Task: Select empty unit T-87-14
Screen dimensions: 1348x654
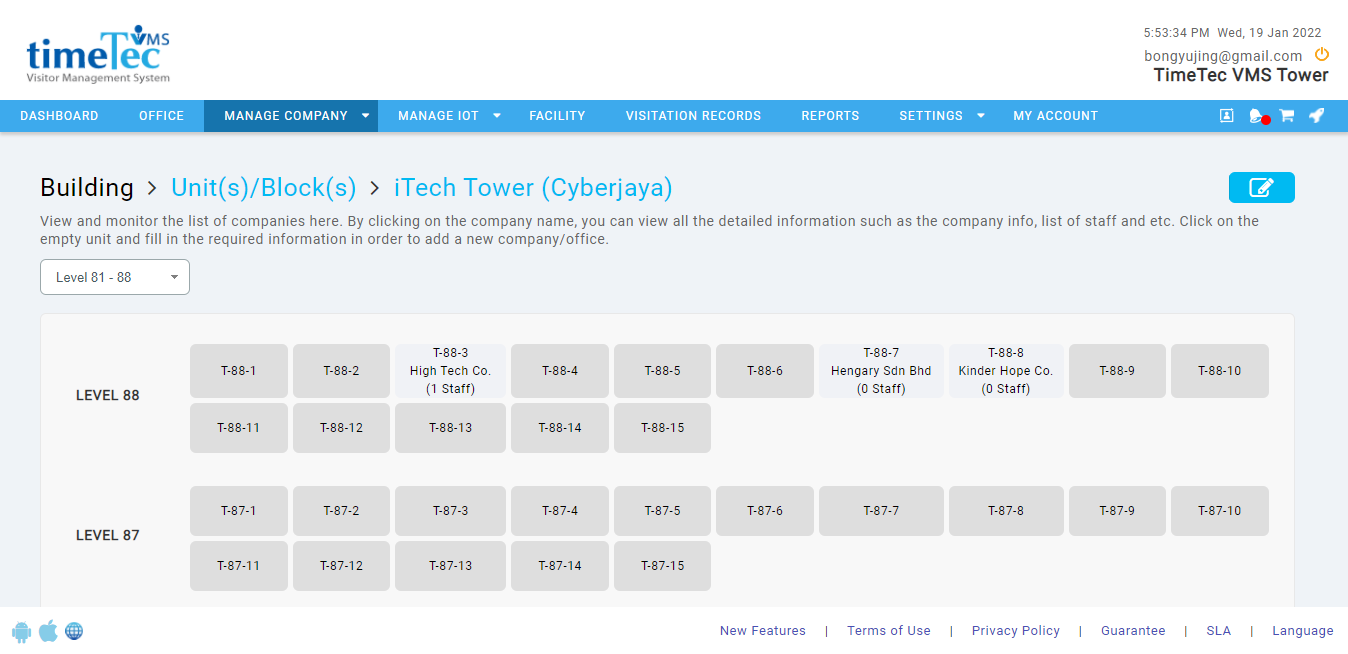Action: pos(560,566)
